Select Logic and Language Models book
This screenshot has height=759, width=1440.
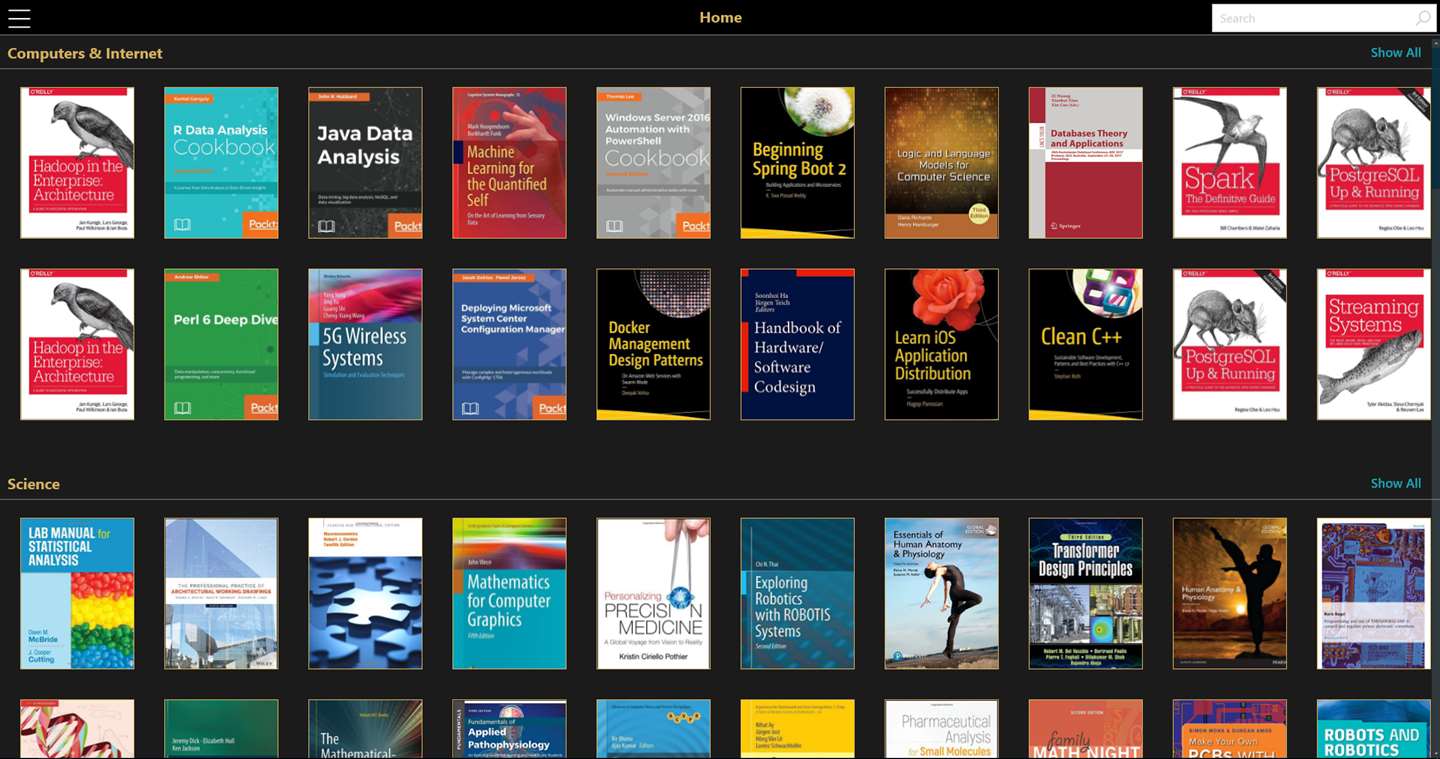pos(941,163)
